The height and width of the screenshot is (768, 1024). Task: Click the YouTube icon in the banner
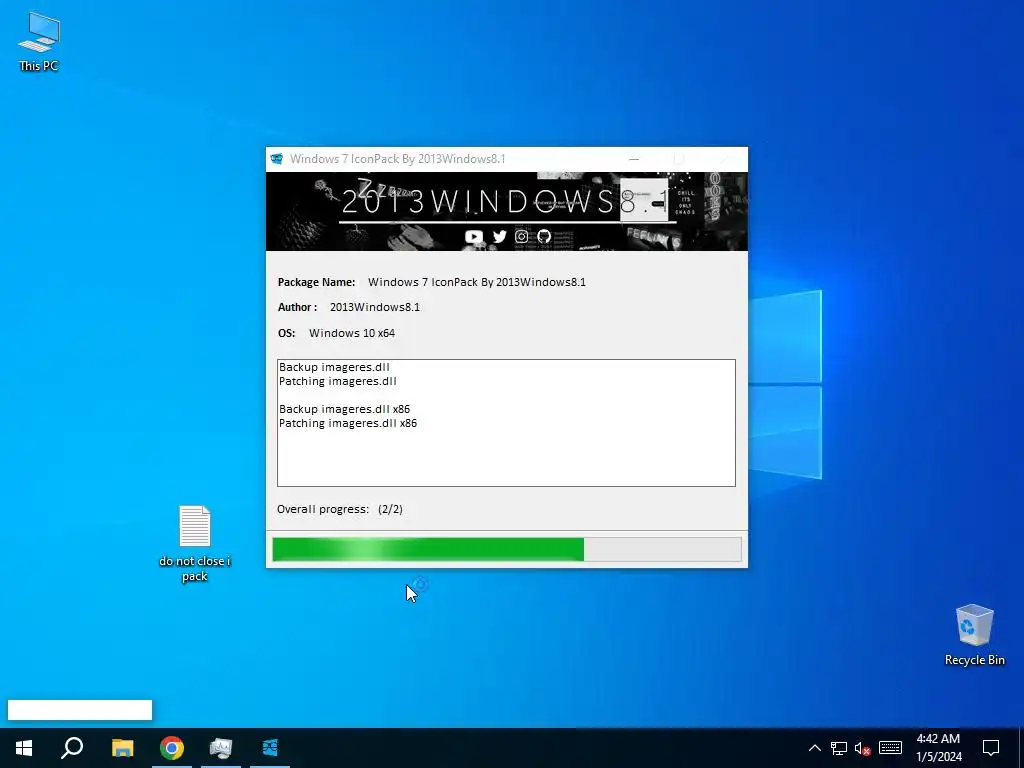point(474,236)
